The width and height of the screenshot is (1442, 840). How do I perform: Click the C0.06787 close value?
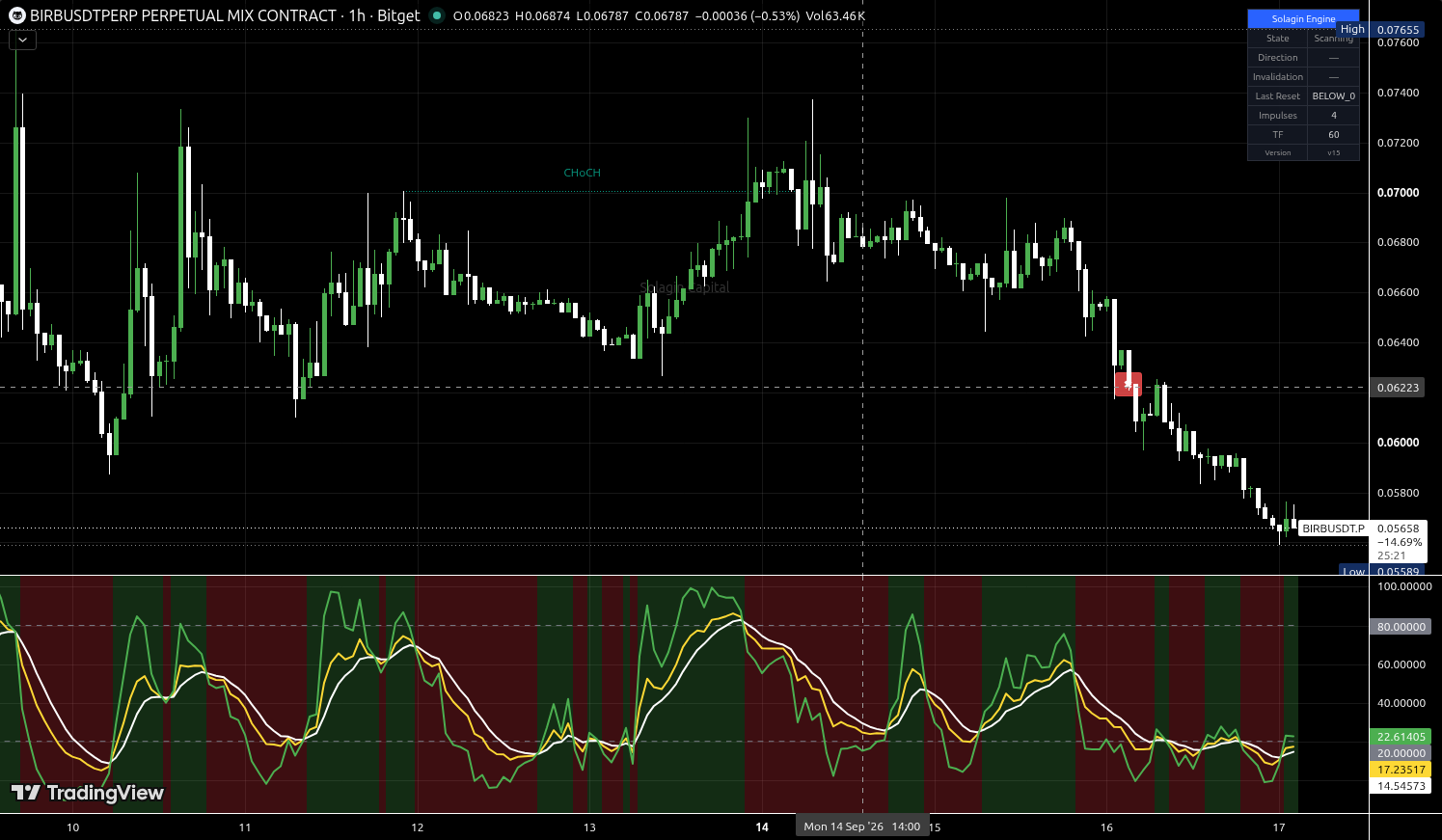point(662,15)
